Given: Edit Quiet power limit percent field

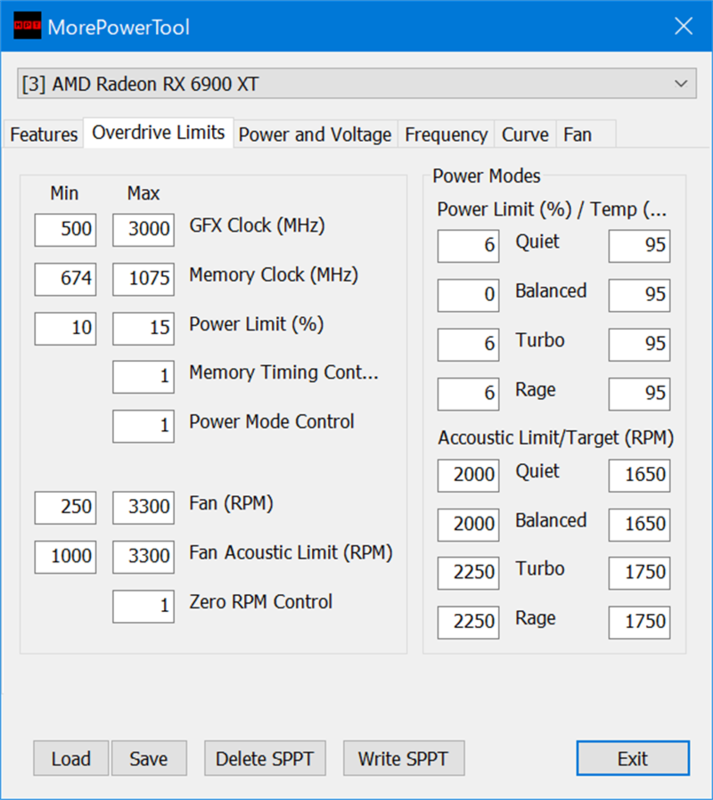Looking at the screenshot, I should pyautogui.click(x=468, y=246).
